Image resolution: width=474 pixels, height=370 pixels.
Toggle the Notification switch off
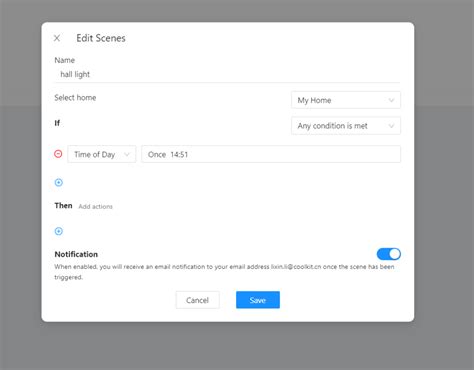(389, 254)
